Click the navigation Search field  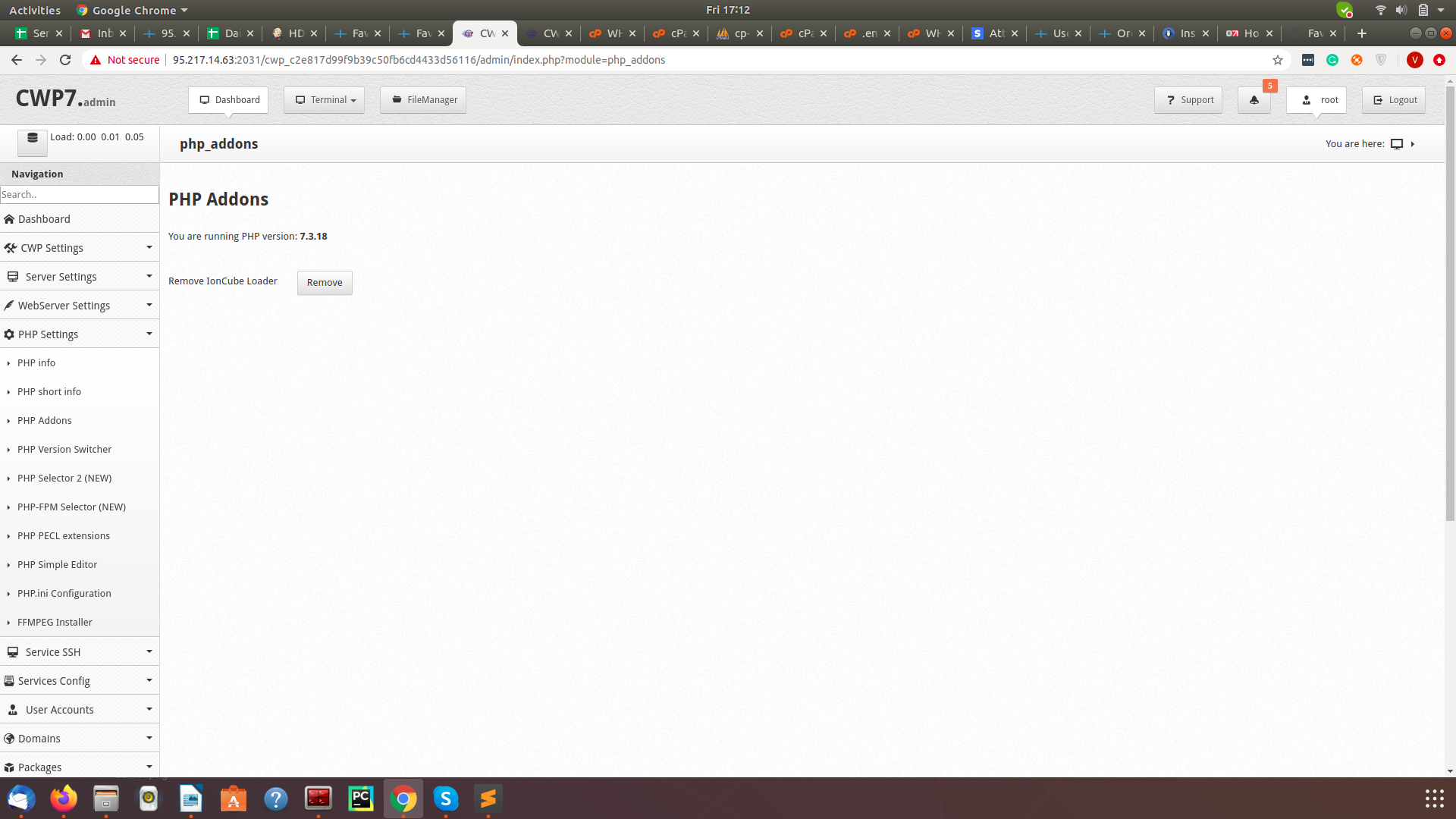[x=79, y=195]
